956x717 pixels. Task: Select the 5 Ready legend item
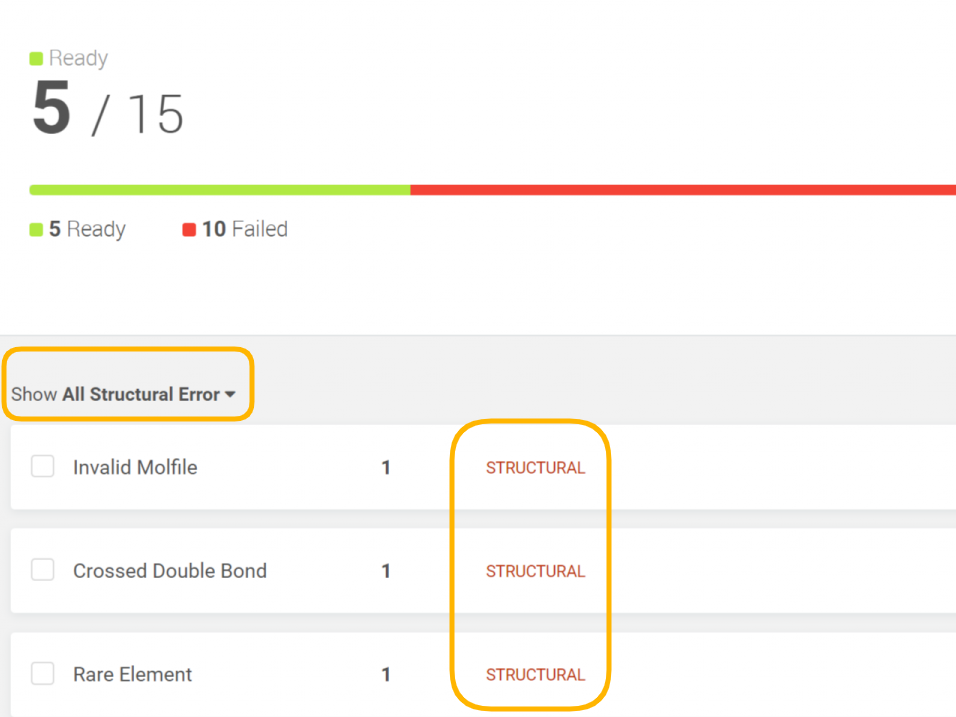click(78, 230)
